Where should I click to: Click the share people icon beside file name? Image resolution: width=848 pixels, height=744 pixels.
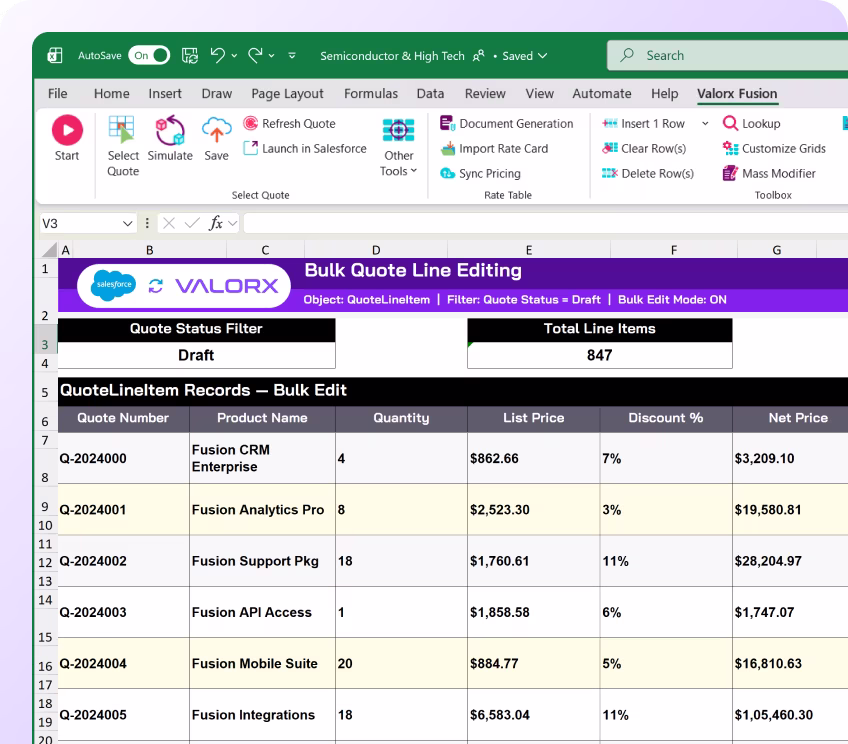click(x=479, y=56)
